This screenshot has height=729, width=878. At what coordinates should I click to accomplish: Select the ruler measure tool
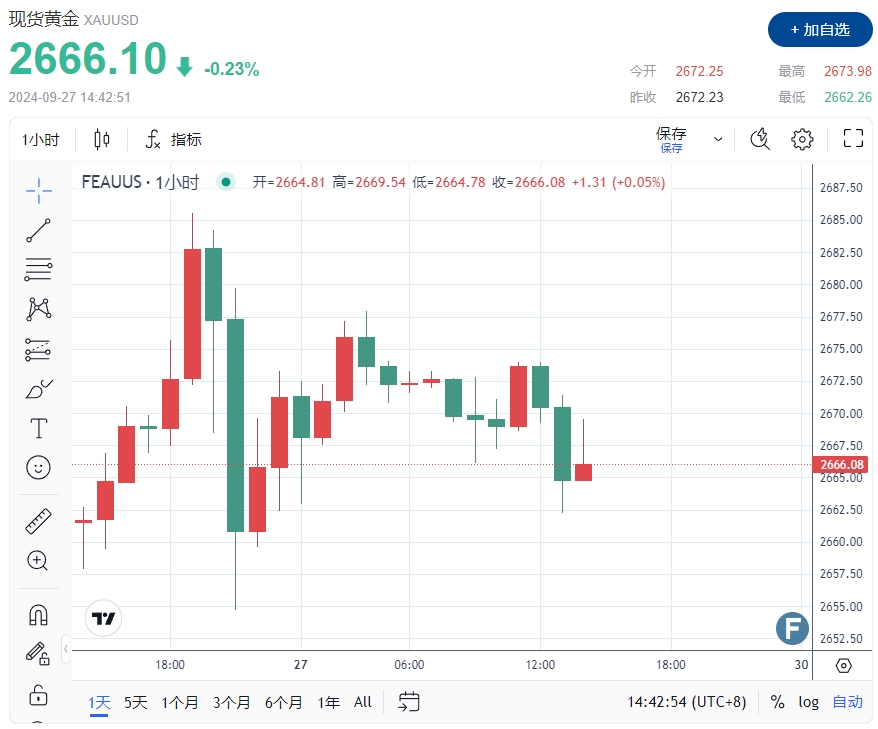tap(38, 521)
